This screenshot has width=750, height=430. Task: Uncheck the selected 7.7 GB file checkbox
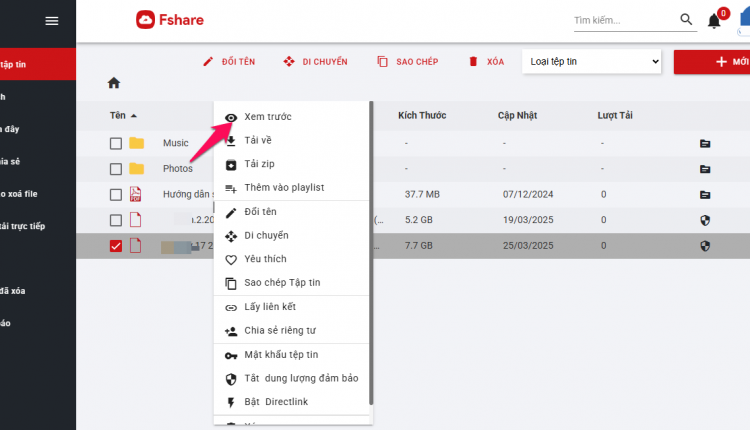(x=116, y=246)
